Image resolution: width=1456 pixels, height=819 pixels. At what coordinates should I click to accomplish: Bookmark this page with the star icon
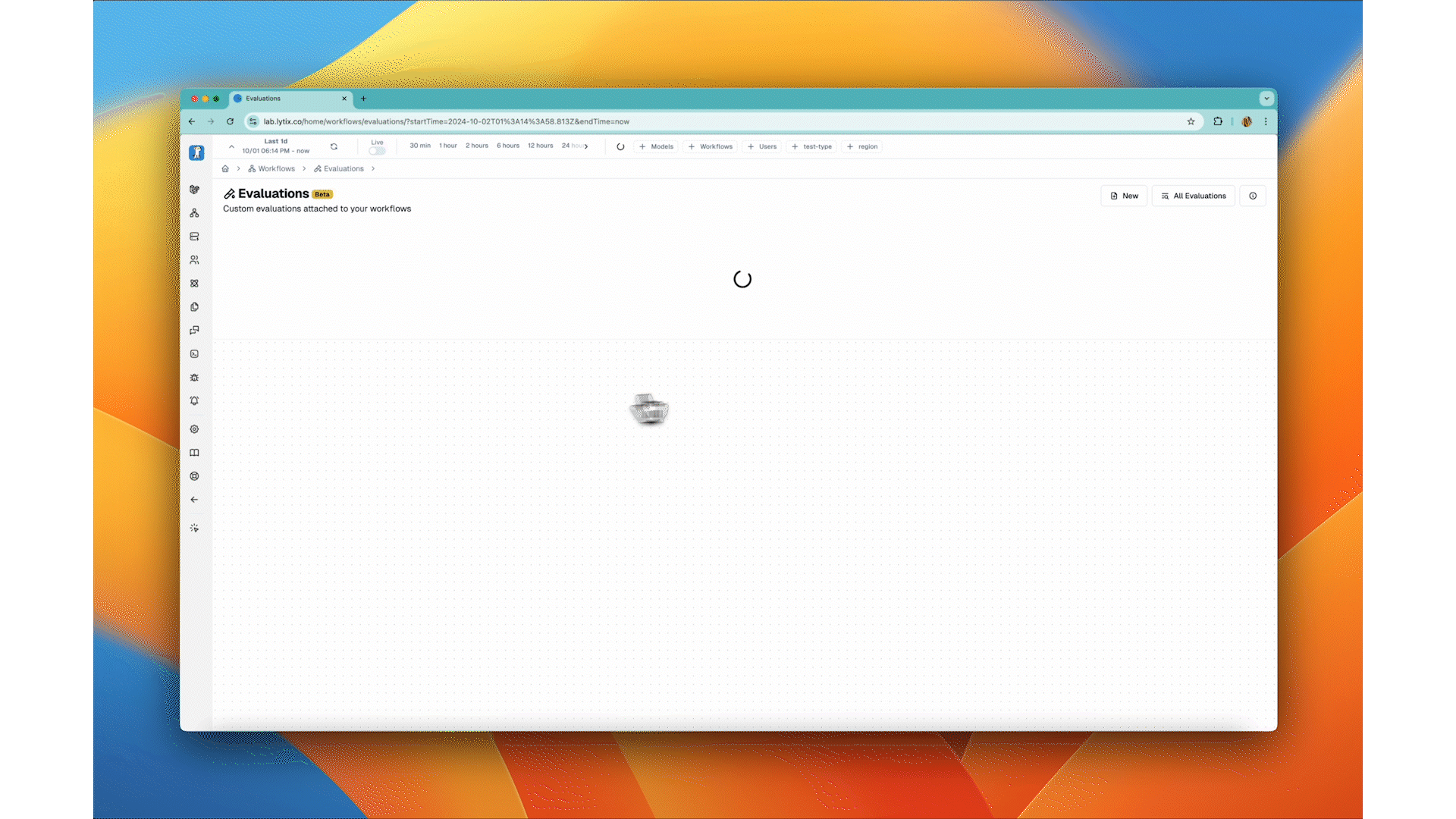(1191, 121)
